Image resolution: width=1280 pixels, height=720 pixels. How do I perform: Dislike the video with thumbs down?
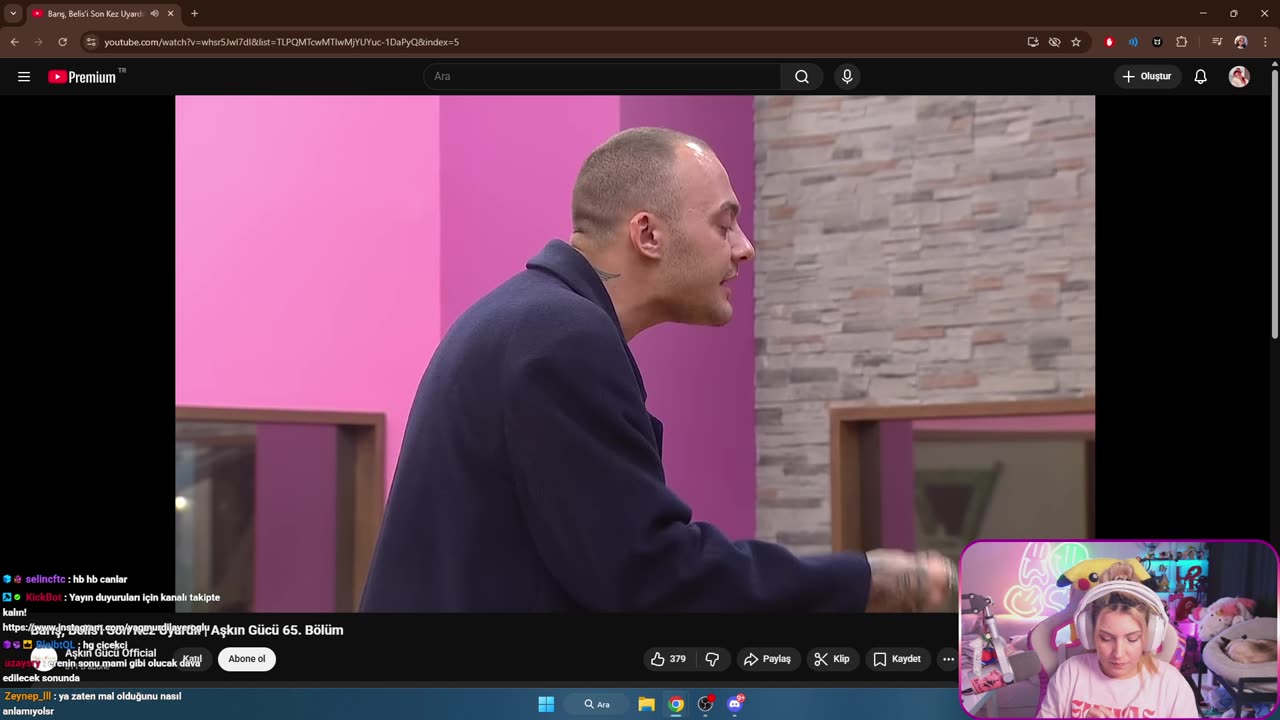click(x=712, y=659)
